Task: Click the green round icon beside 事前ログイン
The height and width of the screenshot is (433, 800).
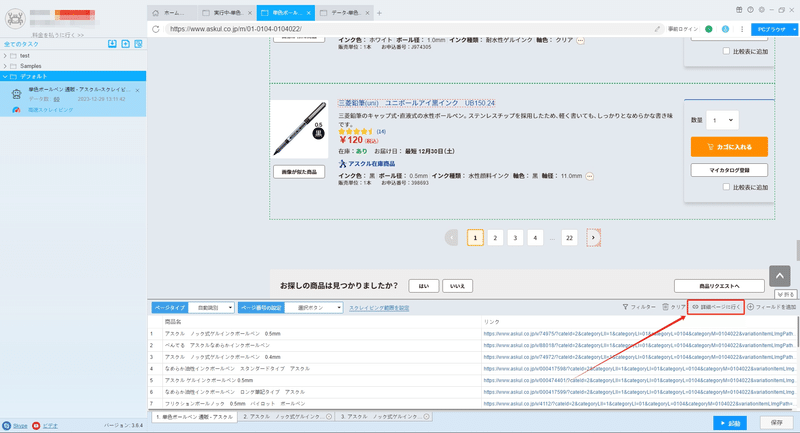Action: tap(709, 29)
